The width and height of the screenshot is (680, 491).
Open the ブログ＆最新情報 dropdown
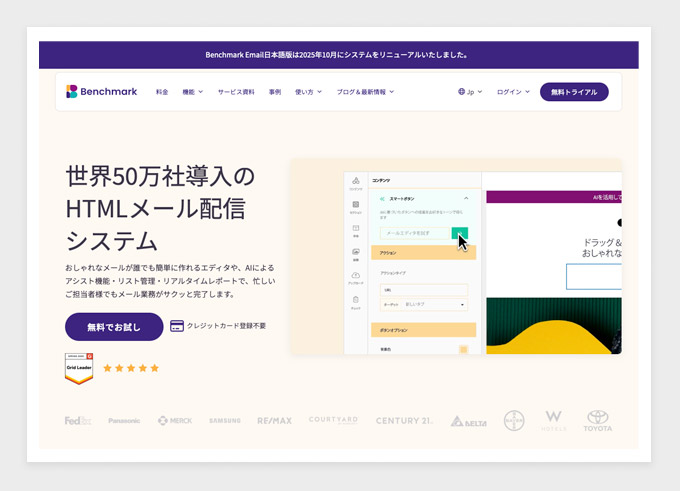click(x=365, y=92)
